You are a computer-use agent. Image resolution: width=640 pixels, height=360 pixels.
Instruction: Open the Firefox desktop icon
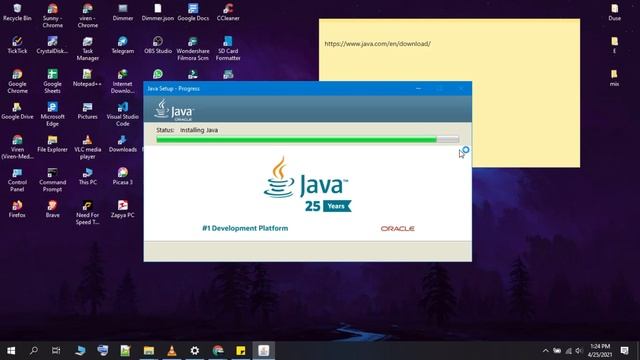17,209
